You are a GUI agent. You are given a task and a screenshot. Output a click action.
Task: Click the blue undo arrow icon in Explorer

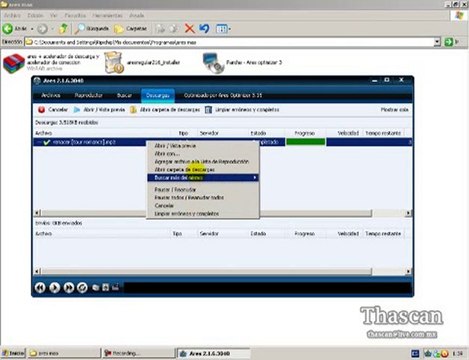pos(204,29)
